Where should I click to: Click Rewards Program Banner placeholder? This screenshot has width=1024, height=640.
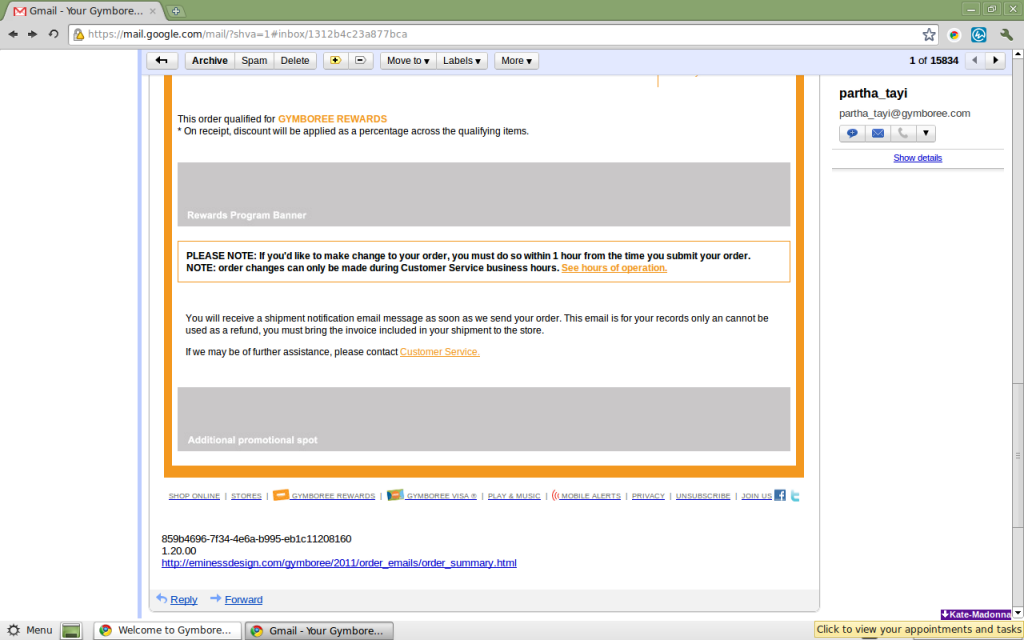point(483,195)
